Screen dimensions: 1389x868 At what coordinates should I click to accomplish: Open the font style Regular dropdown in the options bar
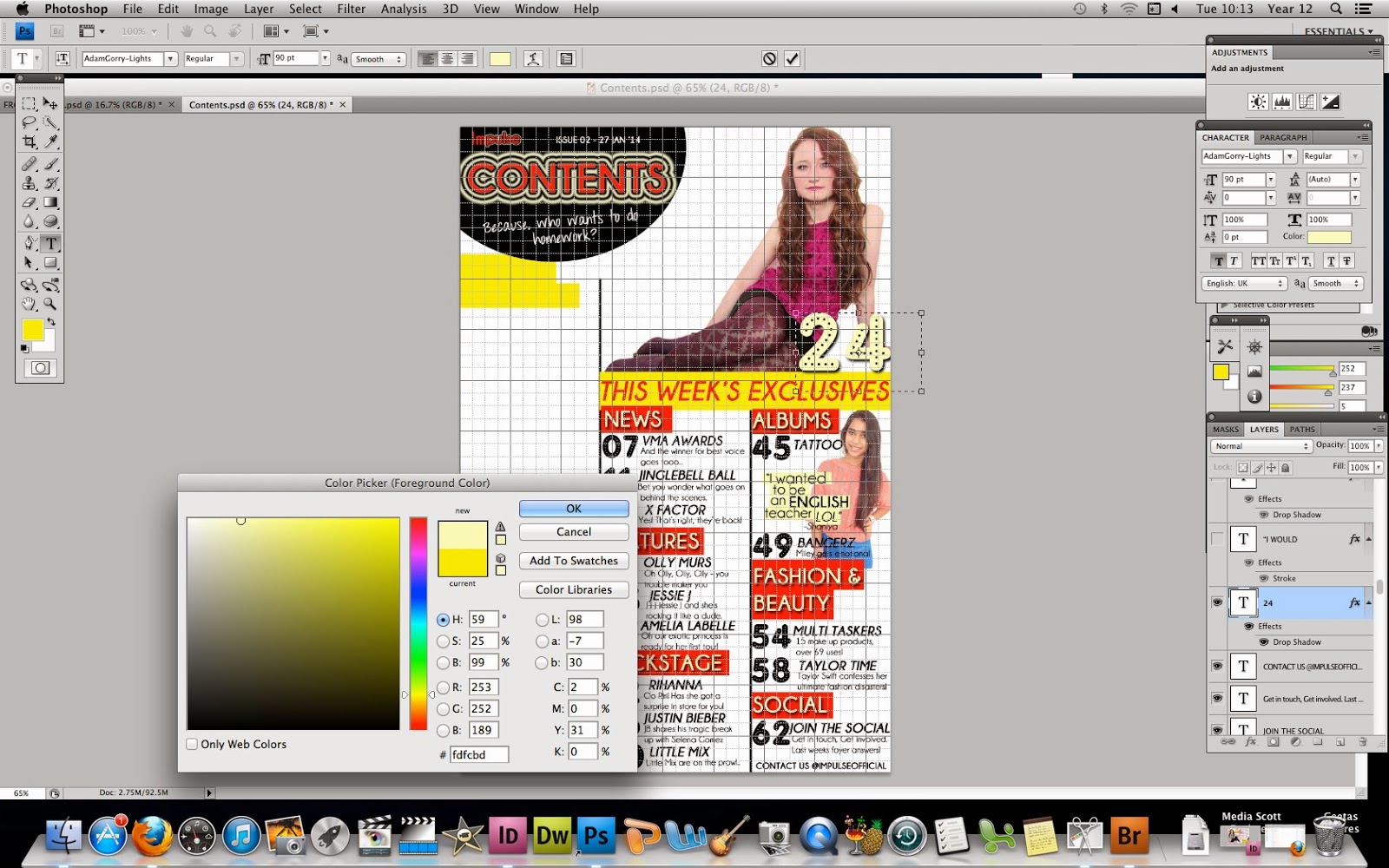(x=236, y=58)
